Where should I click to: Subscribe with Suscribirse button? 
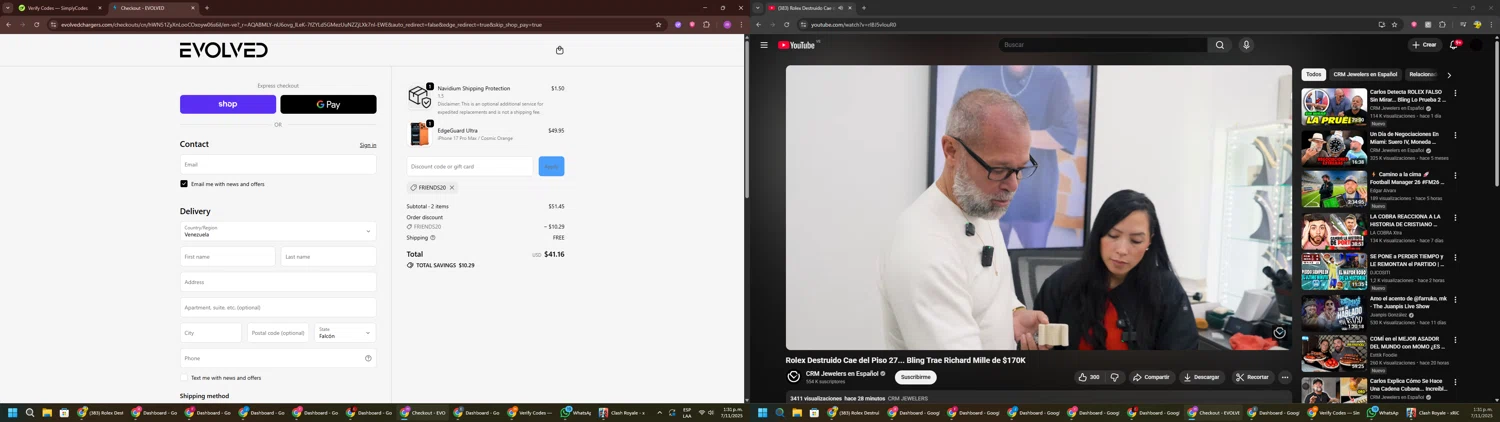pyautogui.click(x=915, y=377)
